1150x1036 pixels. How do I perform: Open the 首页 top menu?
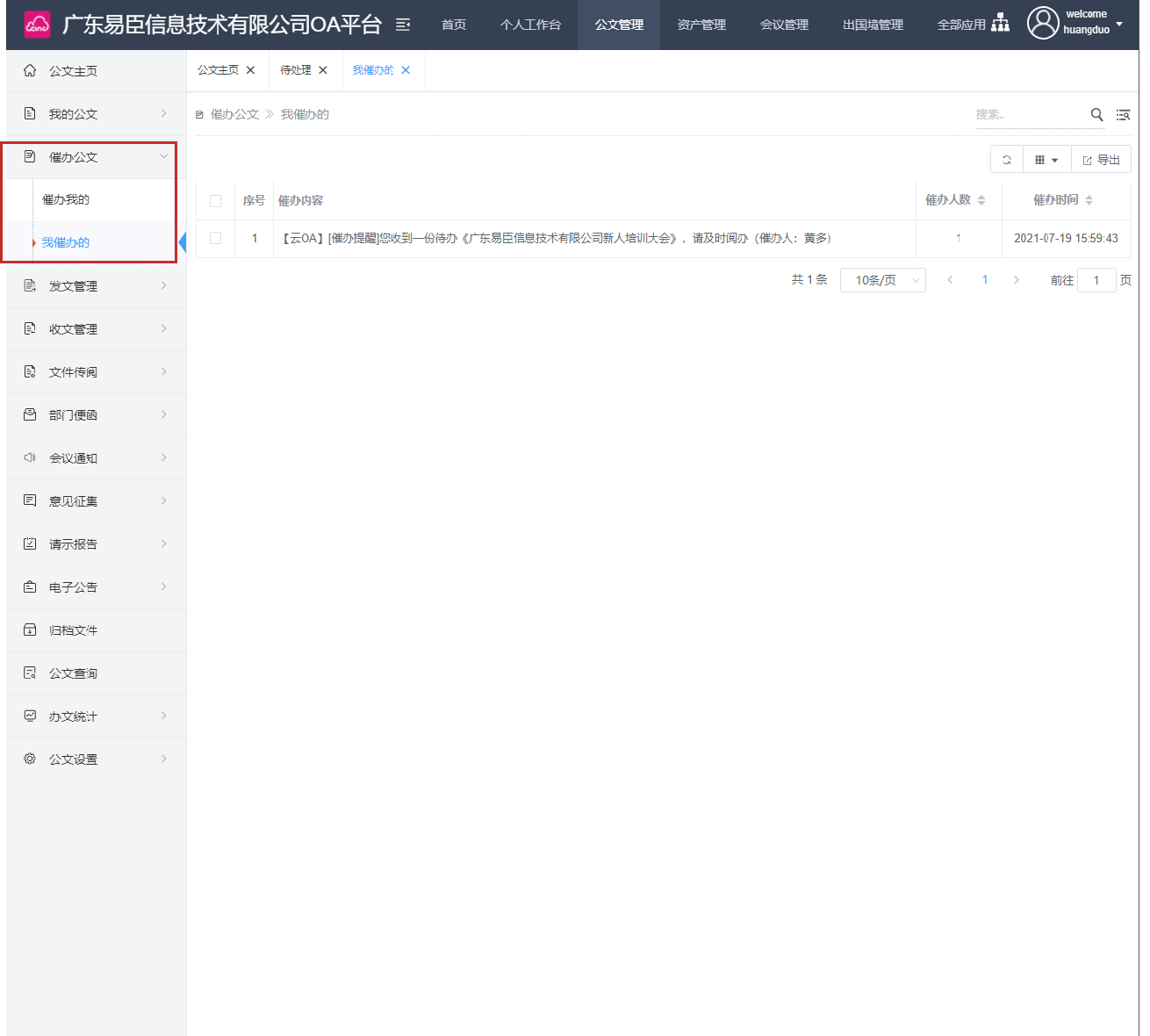[x=454, y=25]
